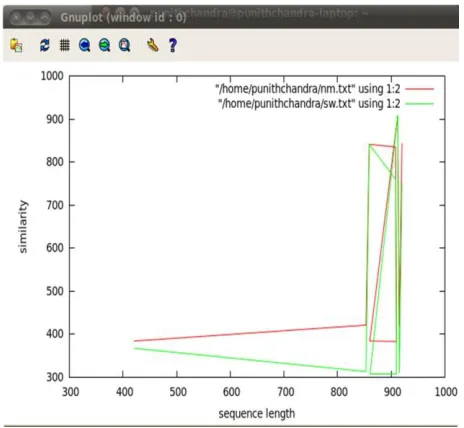This screenshot has height=428, width=464.
Task: Click the window close button in title bar
Action: tap(16, 17)
